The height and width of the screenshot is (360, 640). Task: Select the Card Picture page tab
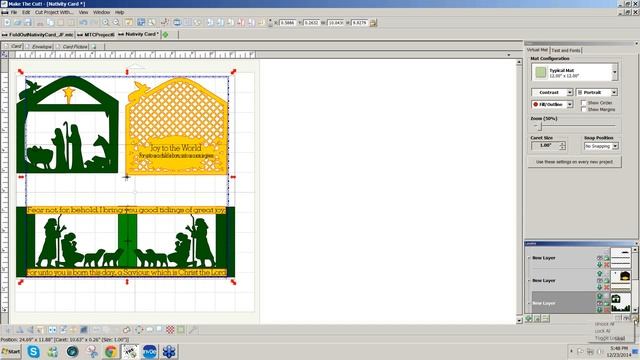[x=72, y=47]
